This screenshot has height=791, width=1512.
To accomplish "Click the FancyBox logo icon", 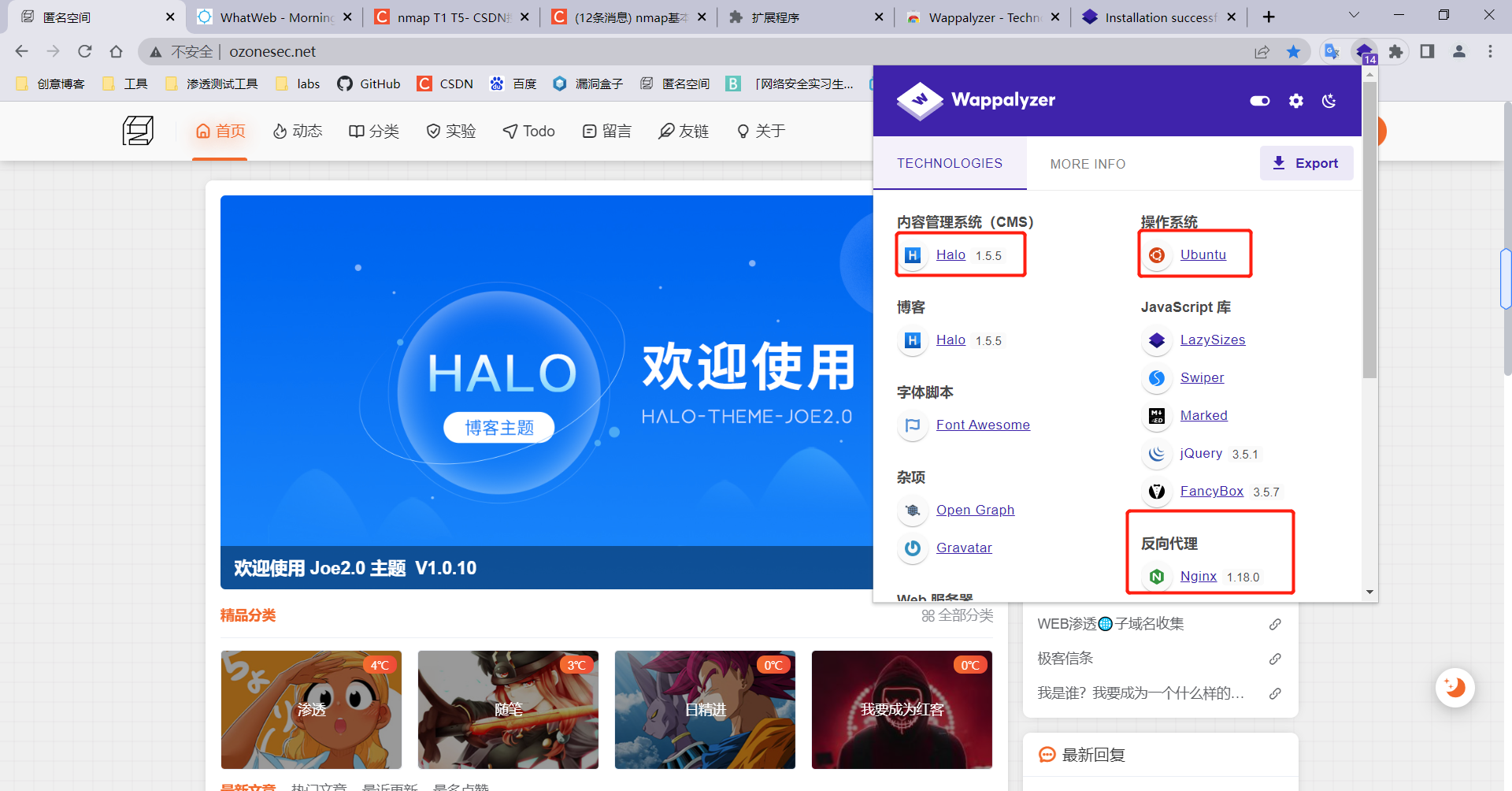I will (1157, 492).
